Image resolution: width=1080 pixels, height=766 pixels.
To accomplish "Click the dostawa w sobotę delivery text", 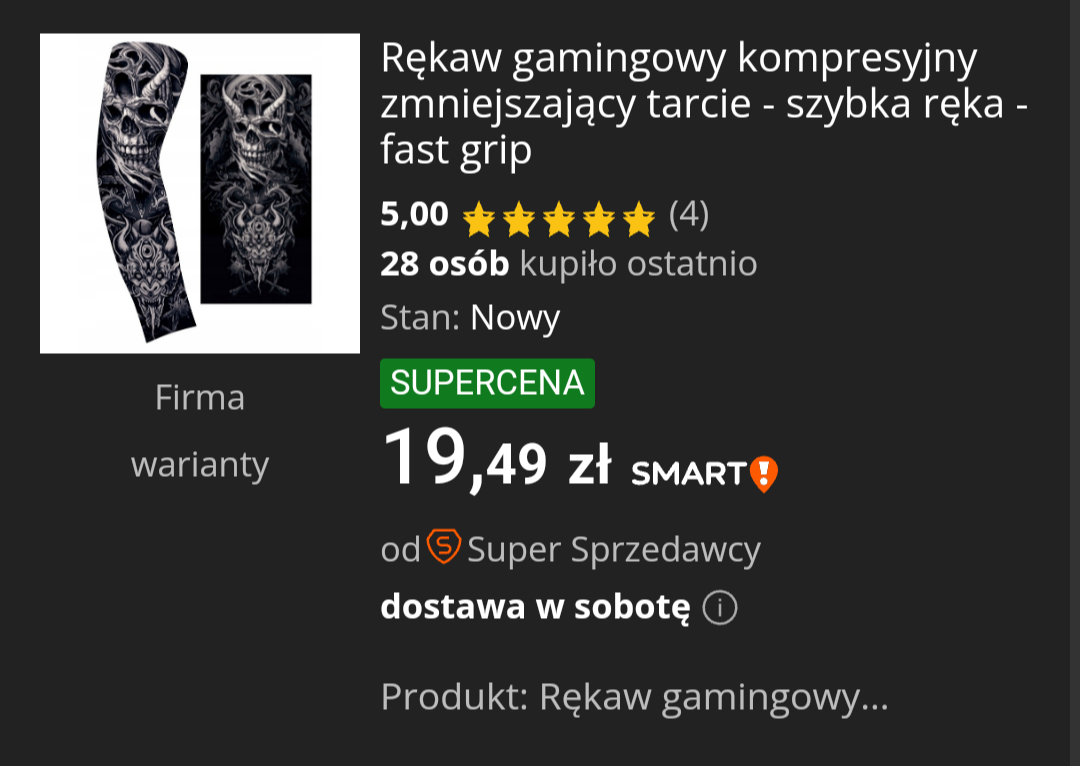I will coord(535,608).
